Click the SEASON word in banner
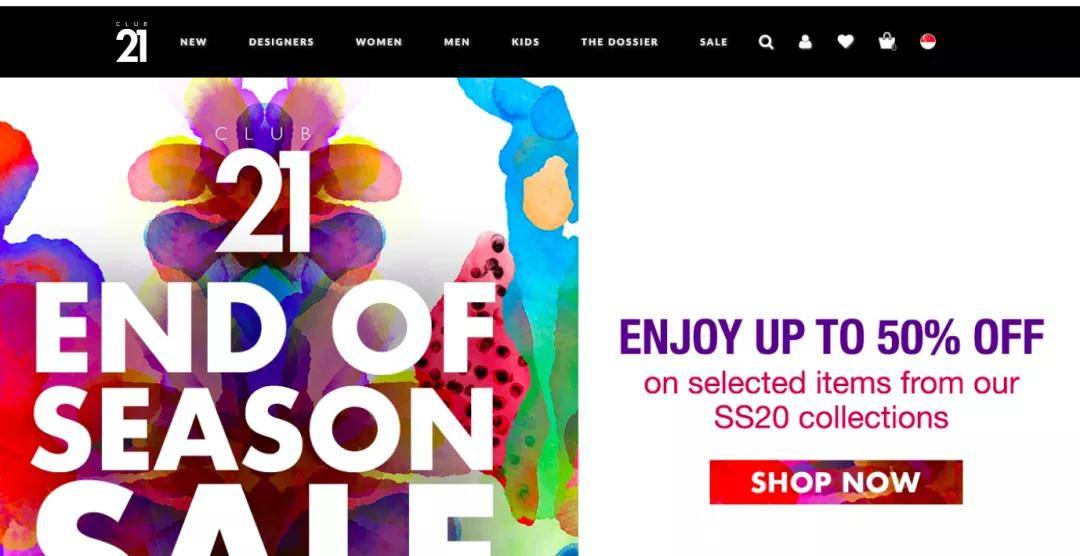1080x556 pixels. pyautogui.click(x=262, y=429)
